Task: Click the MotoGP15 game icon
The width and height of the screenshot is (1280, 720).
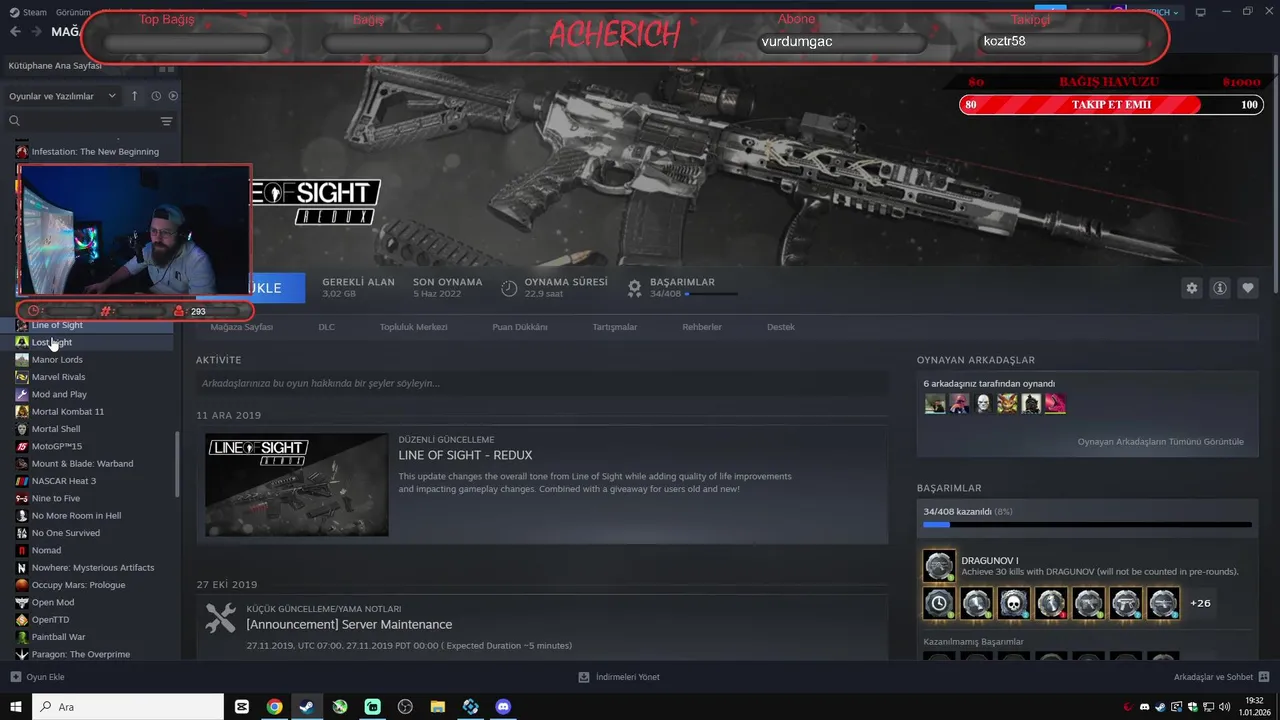Action: [x=22, y=446]
